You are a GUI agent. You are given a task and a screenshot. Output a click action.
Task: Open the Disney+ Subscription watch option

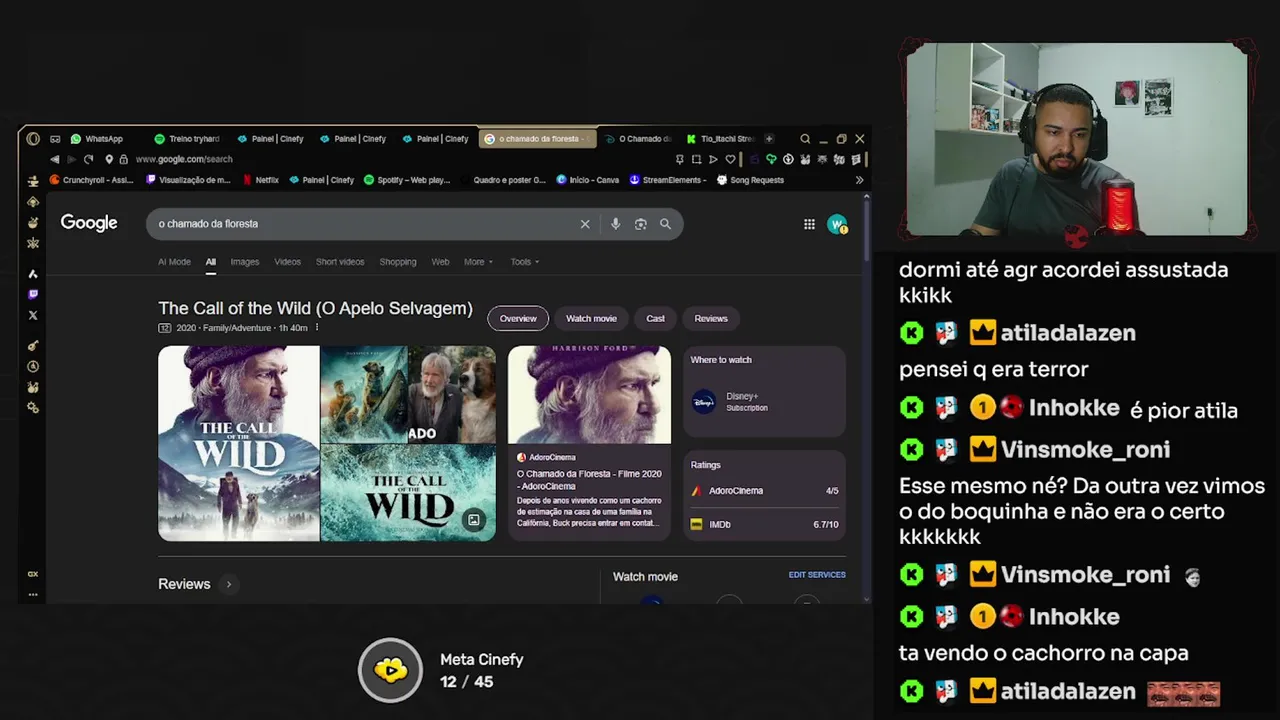click(764, 402)
